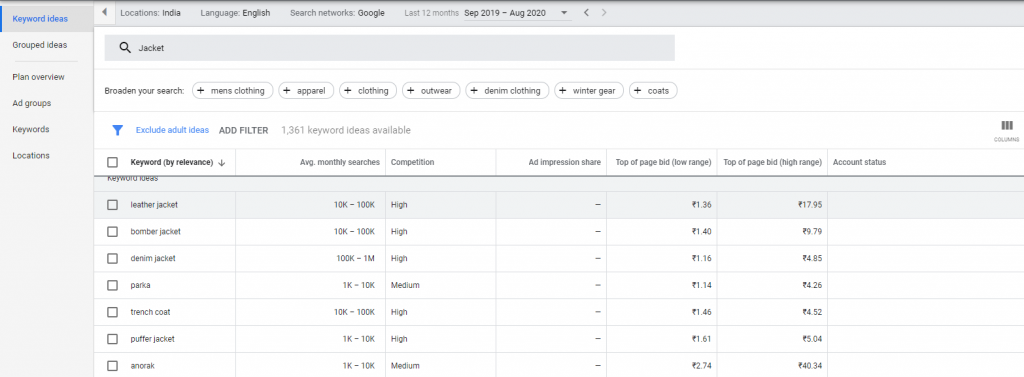This screenshot has width=1024, height=377.
Task: Sort by the Keyword relevance down arrow
Action: (222, 163)
